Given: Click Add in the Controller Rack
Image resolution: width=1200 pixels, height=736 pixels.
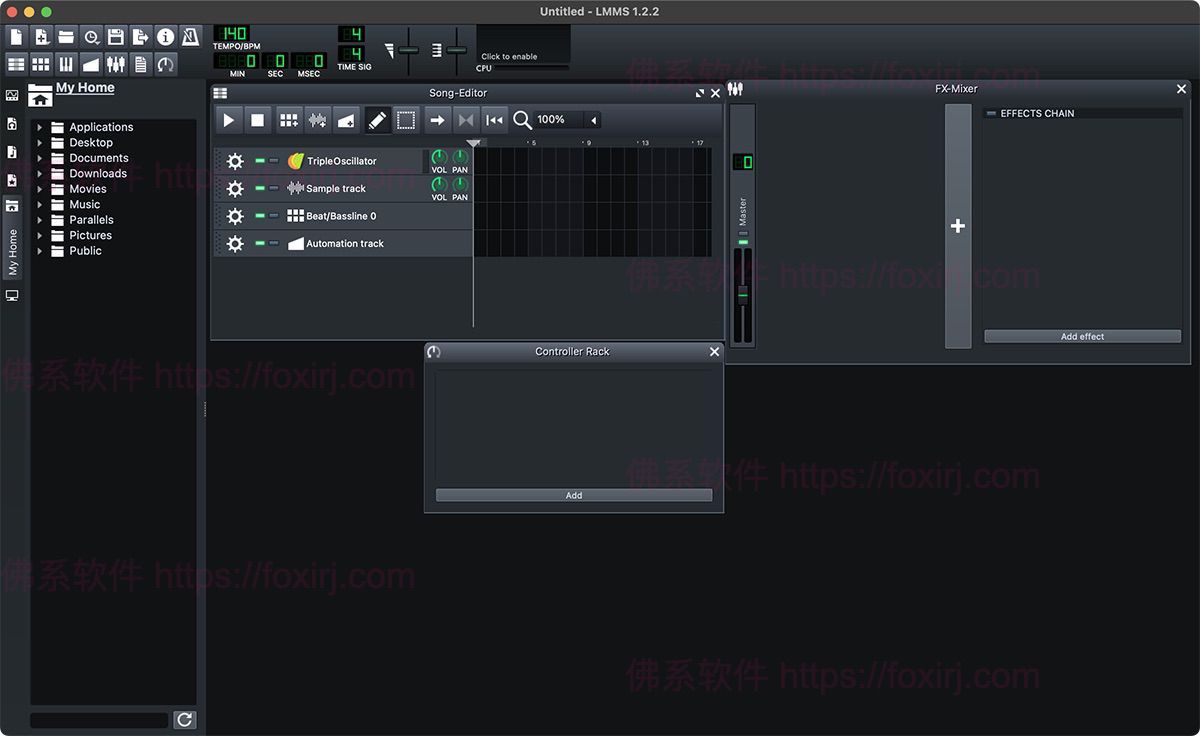Looking at the screenshot, I should (x=573, y=494).
